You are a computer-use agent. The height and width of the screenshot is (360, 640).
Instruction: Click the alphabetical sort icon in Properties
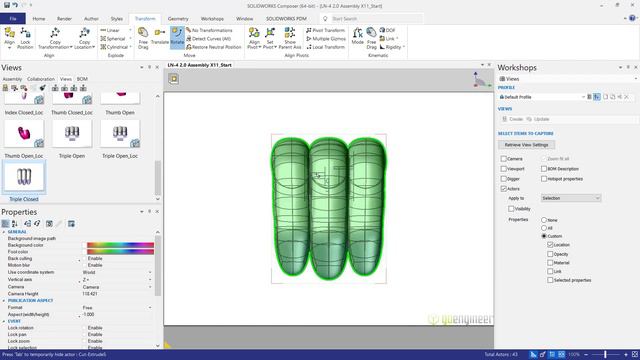click(15, 224)
